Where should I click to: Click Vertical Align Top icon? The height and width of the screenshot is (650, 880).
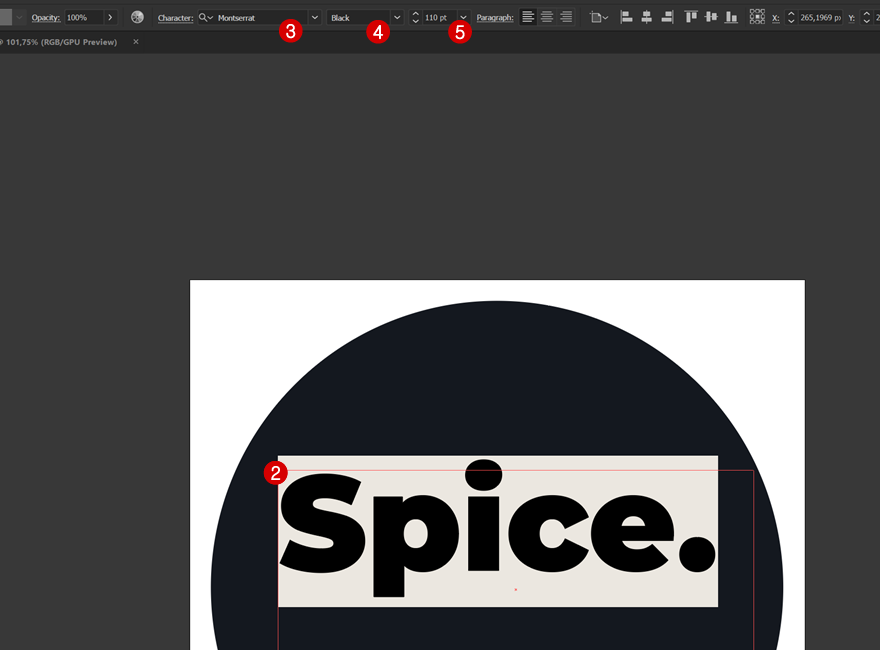(x=691, y=17)
